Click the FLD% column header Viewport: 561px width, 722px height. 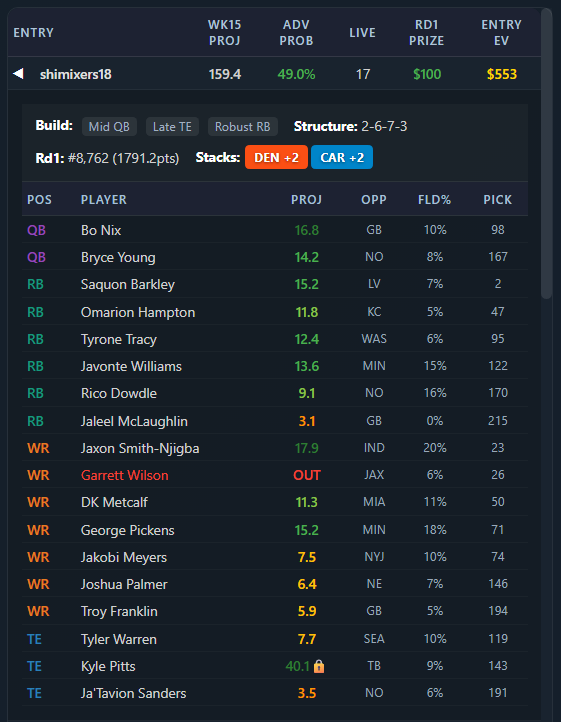[x=434, y=200]
